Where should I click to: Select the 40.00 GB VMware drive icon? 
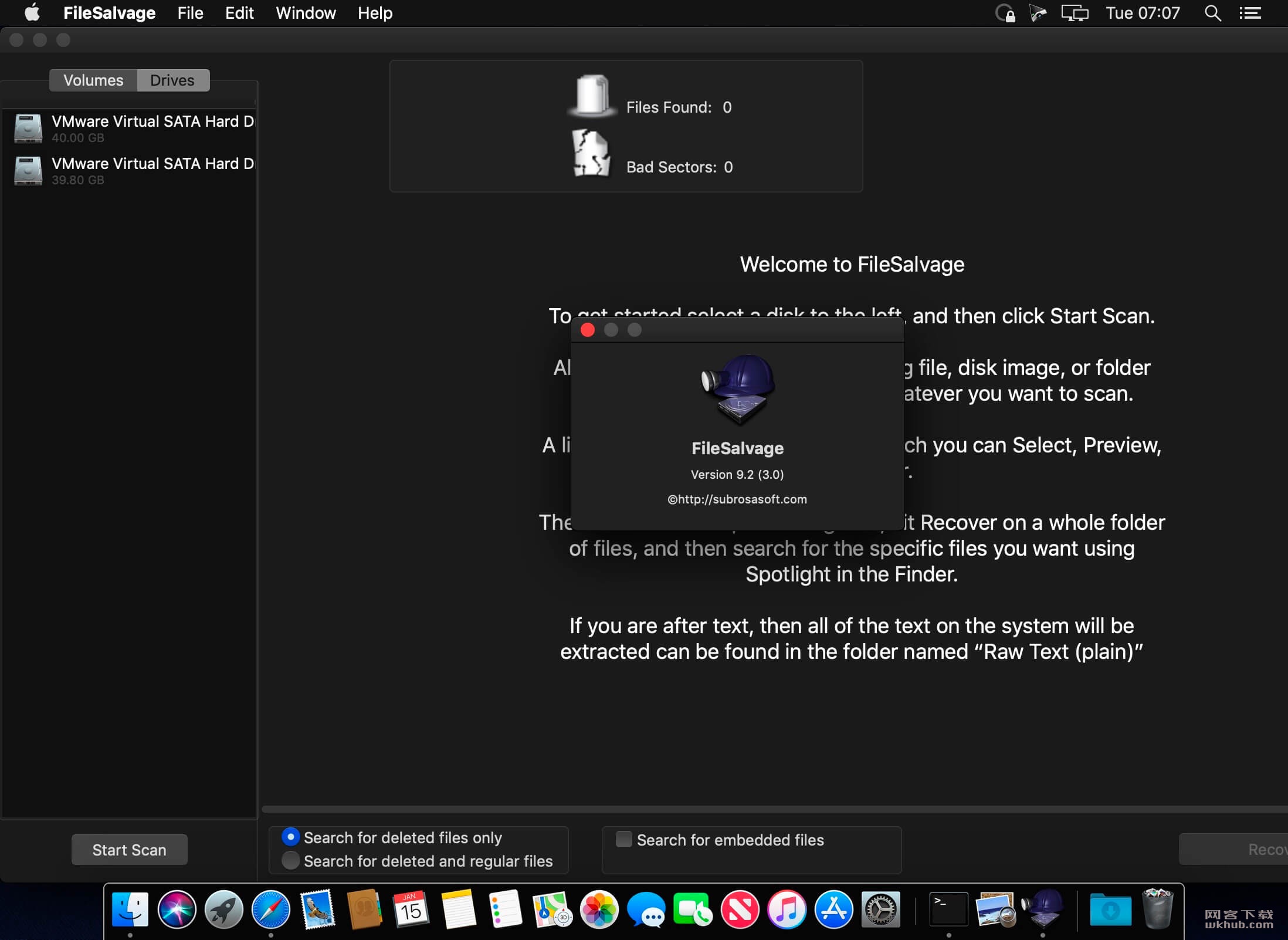pyautogui.click(x=28, y=129)
